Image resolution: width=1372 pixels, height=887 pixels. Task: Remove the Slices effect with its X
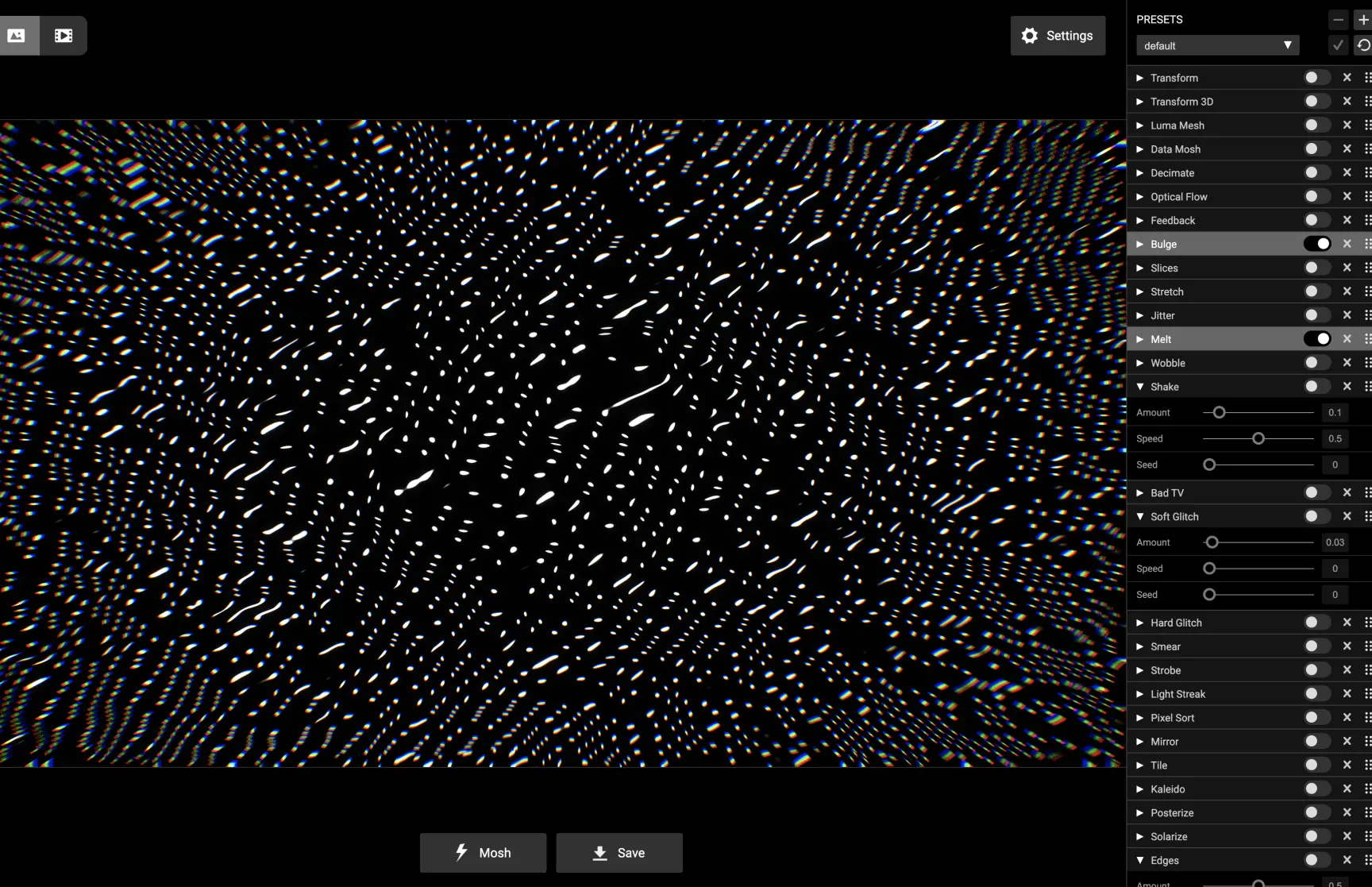point(1347,268)
